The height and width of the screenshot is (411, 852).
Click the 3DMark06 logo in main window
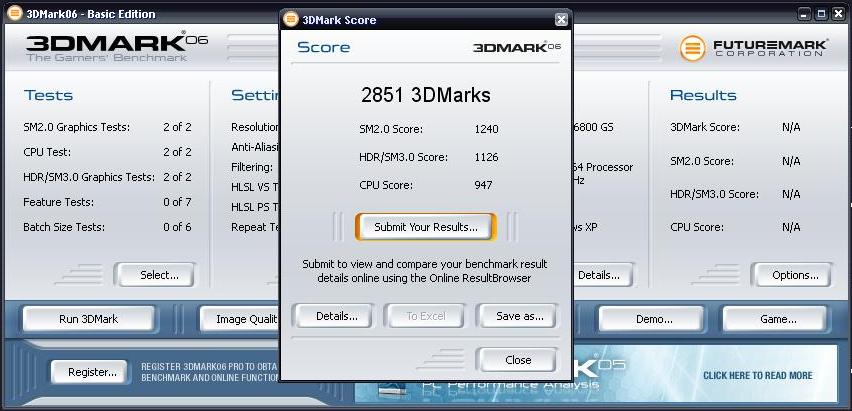[x=116, y=47]
